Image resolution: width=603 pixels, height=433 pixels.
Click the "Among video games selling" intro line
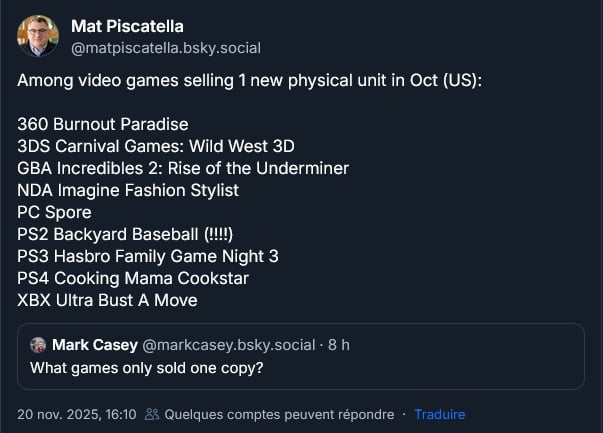coord(249,80)
